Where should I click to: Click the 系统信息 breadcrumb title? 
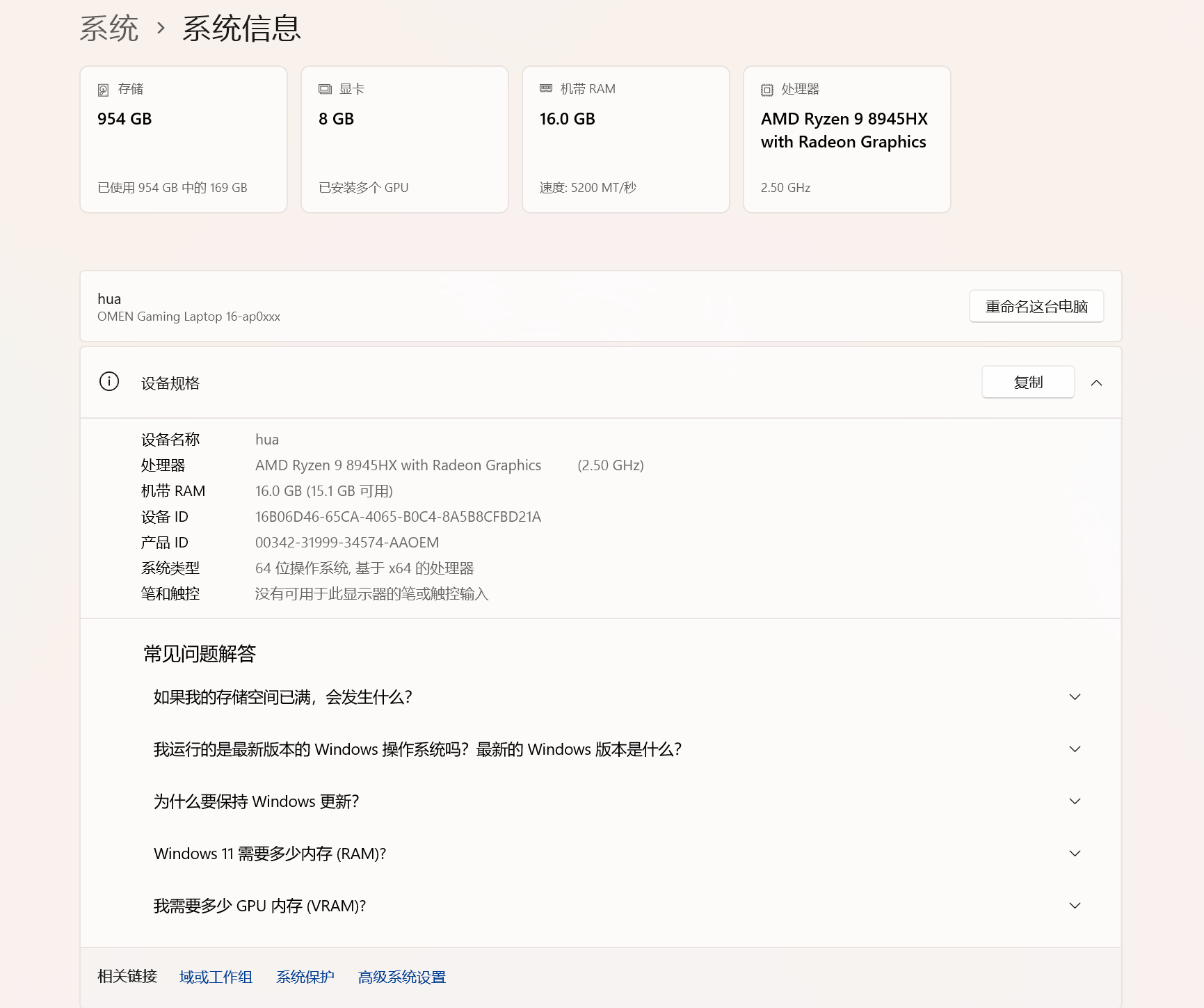[x=241, y=26]
